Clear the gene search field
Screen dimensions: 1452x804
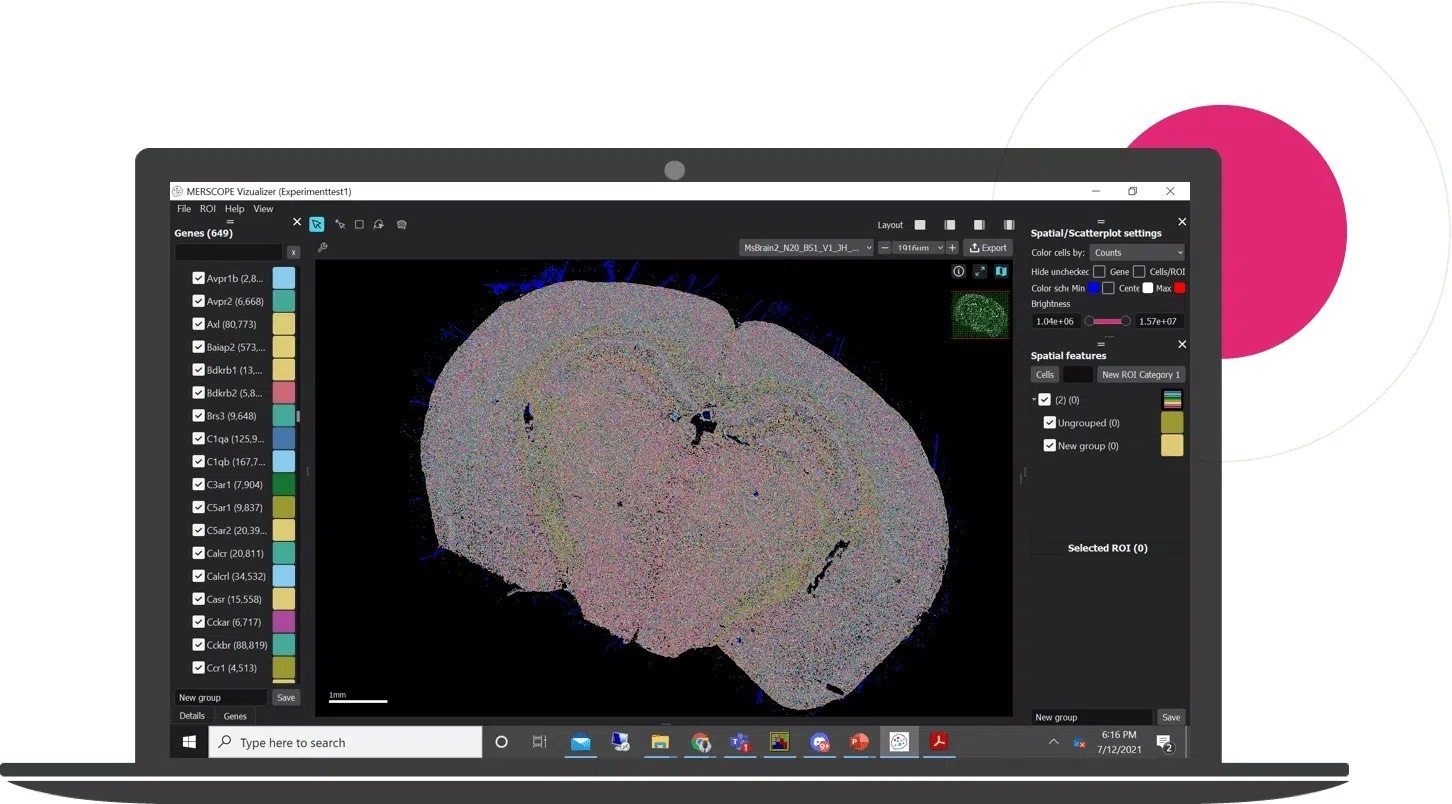293,253
